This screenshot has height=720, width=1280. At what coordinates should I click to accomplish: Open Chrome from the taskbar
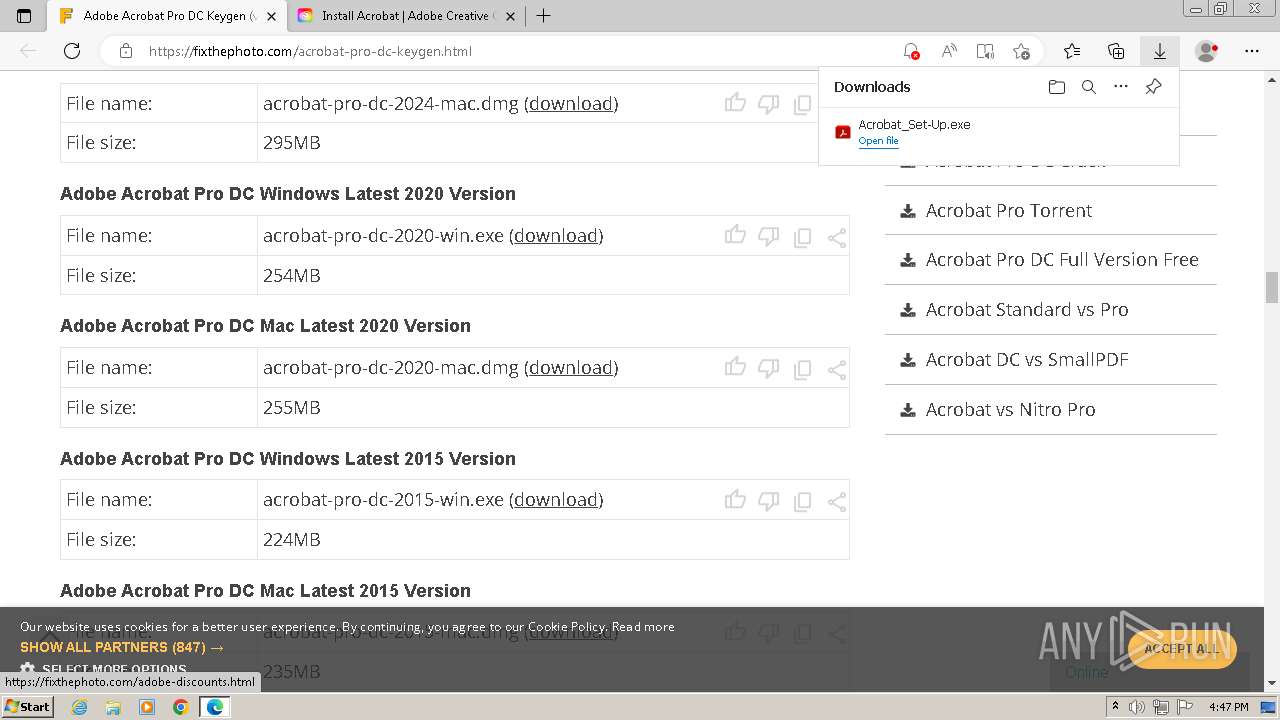coord(180,707)
